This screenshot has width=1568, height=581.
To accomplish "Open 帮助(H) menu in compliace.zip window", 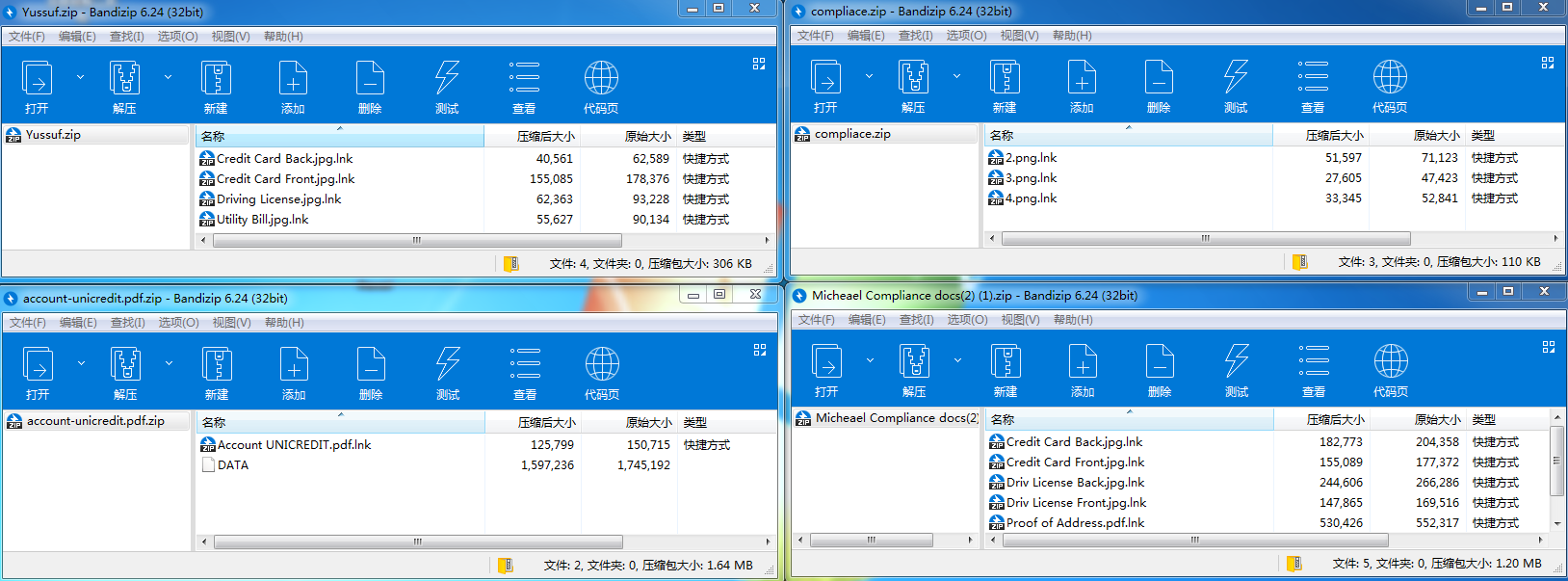I will click(x=1072, y=36).
